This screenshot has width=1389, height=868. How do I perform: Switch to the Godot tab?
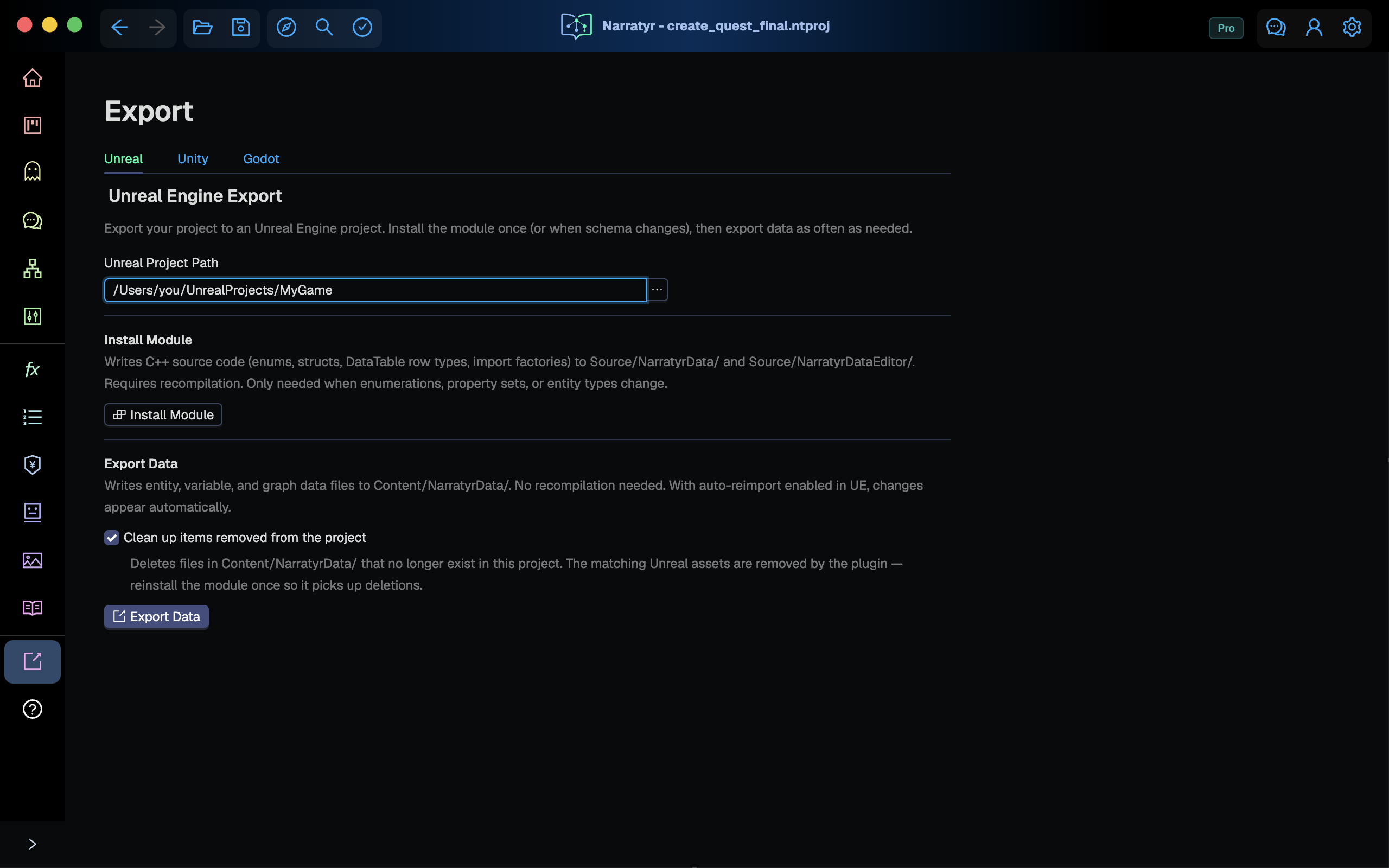click(x=261, y=159)
